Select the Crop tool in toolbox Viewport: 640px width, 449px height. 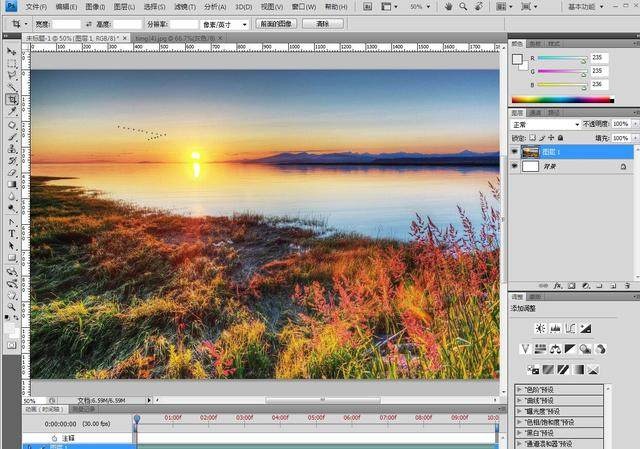pos(12,100)
